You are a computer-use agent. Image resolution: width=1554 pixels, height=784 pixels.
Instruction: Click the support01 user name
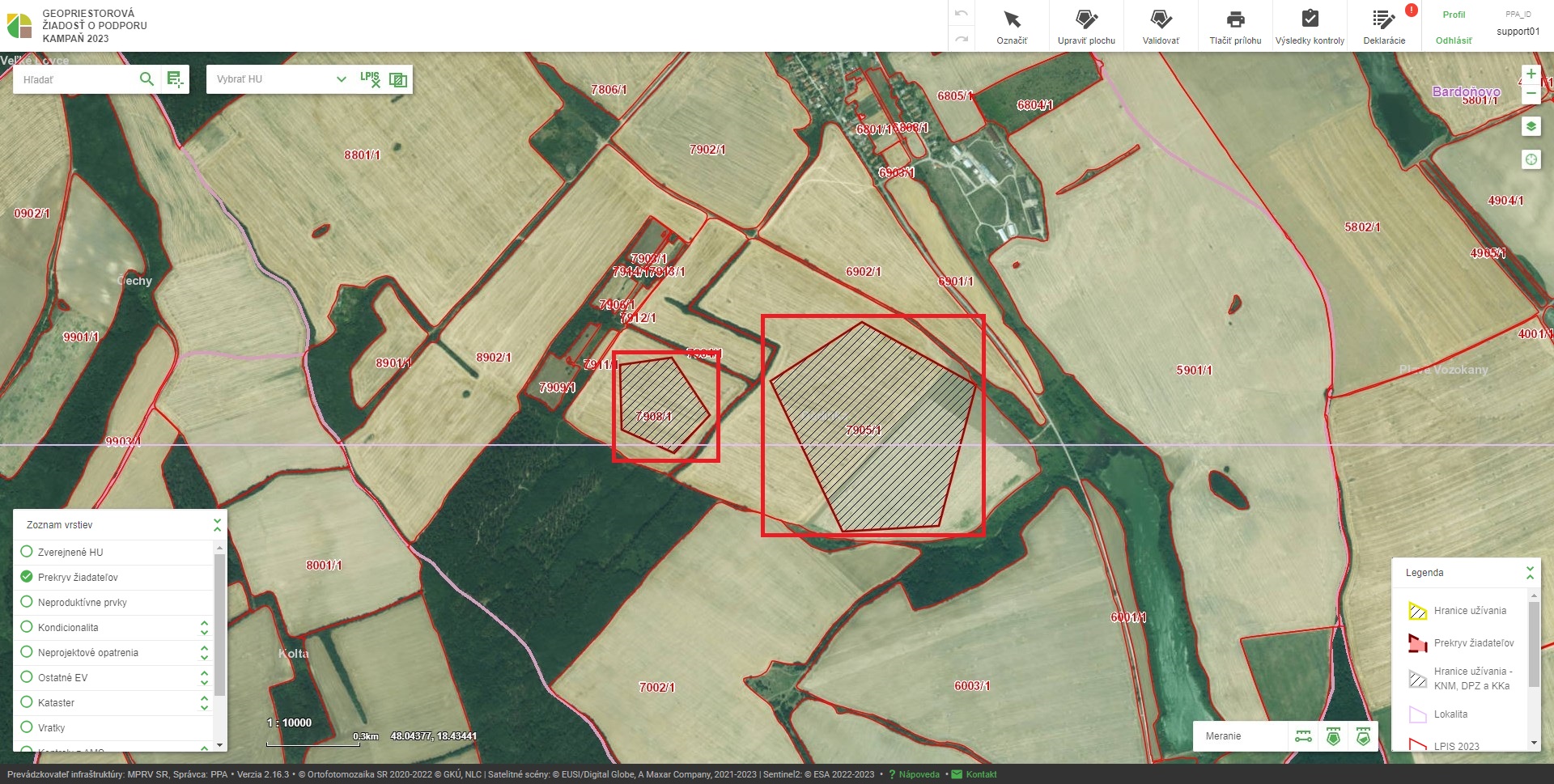point(1518,32)
